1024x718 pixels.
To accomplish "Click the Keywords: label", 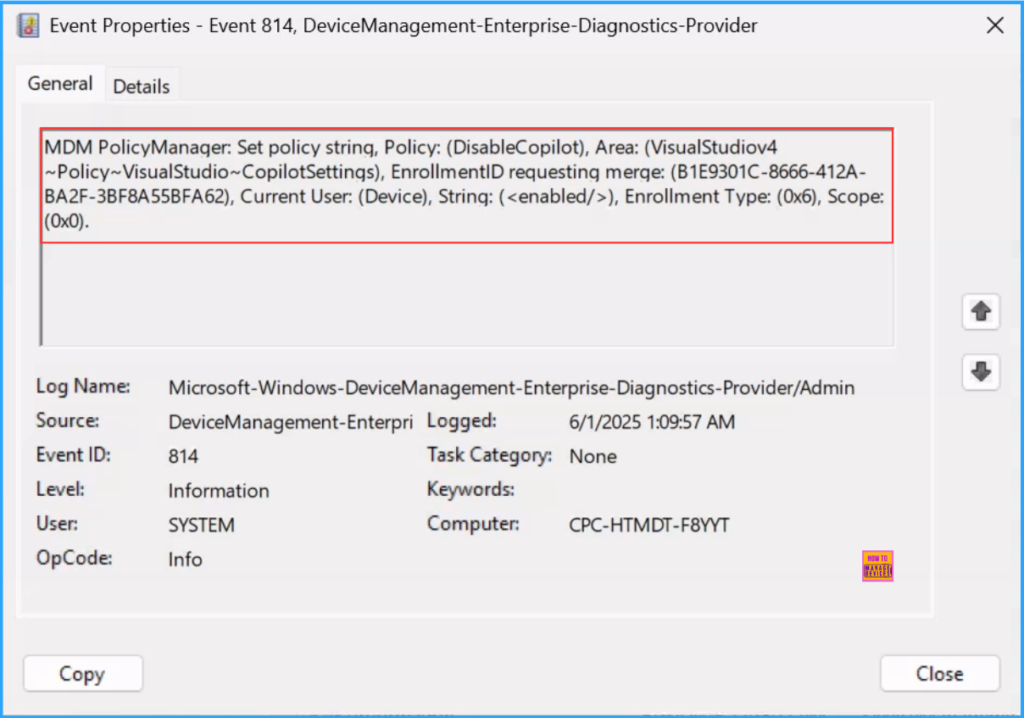I will tap(471, 489).
